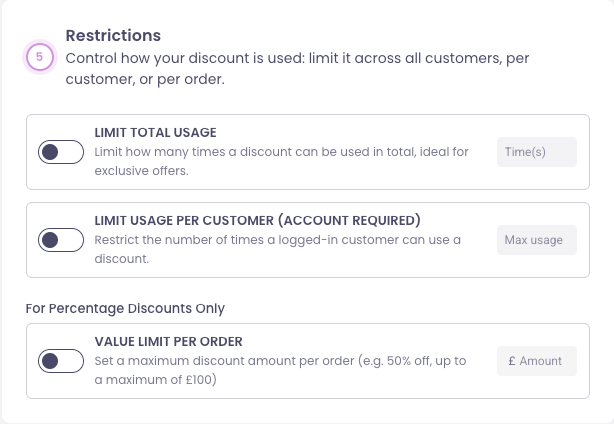The image size is (614, 424).
Task: Click the Restrictions section heading
Action: 113,36
